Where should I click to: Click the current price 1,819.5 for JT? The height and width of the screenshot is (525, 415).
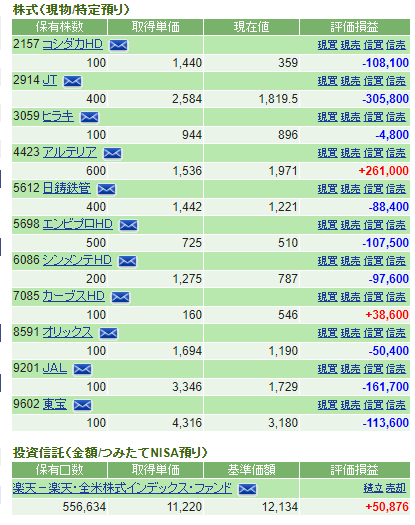[278, 99]
